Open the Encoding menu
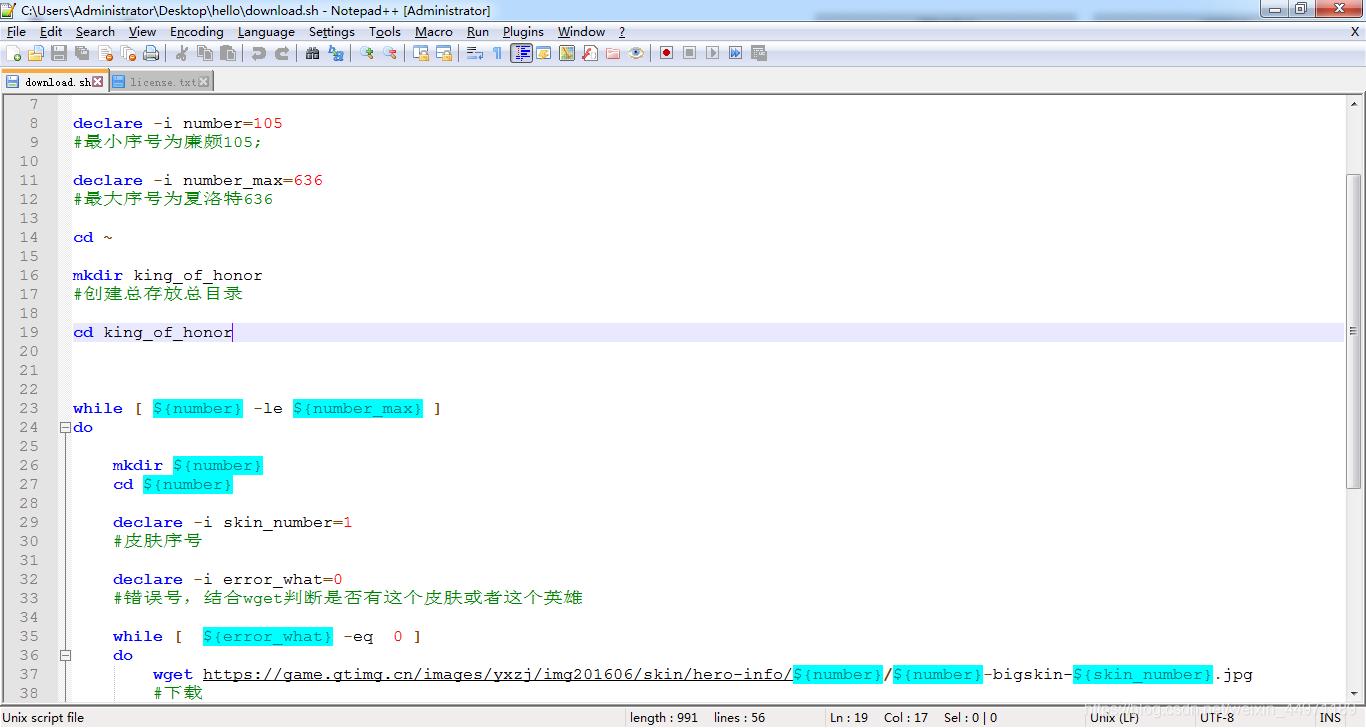 [196, 31]
